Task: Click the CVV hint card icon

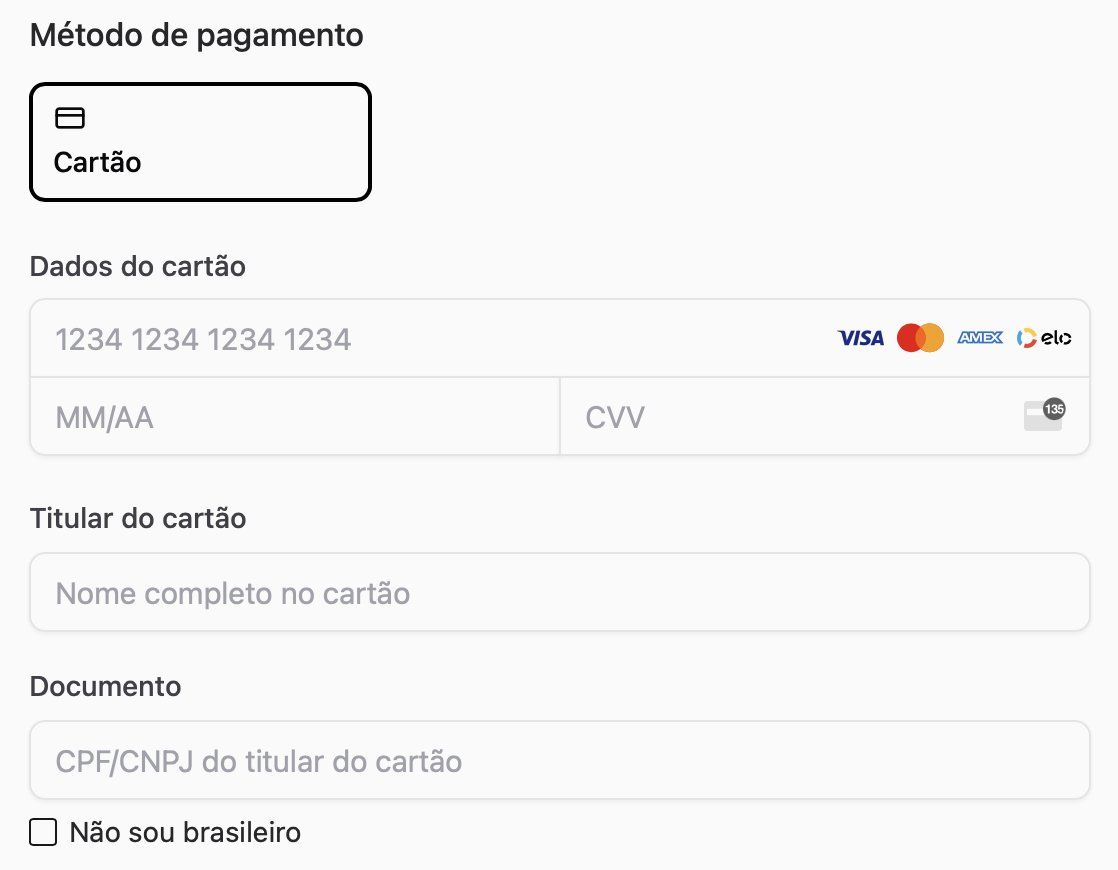Action: [x=1044, y=415]
